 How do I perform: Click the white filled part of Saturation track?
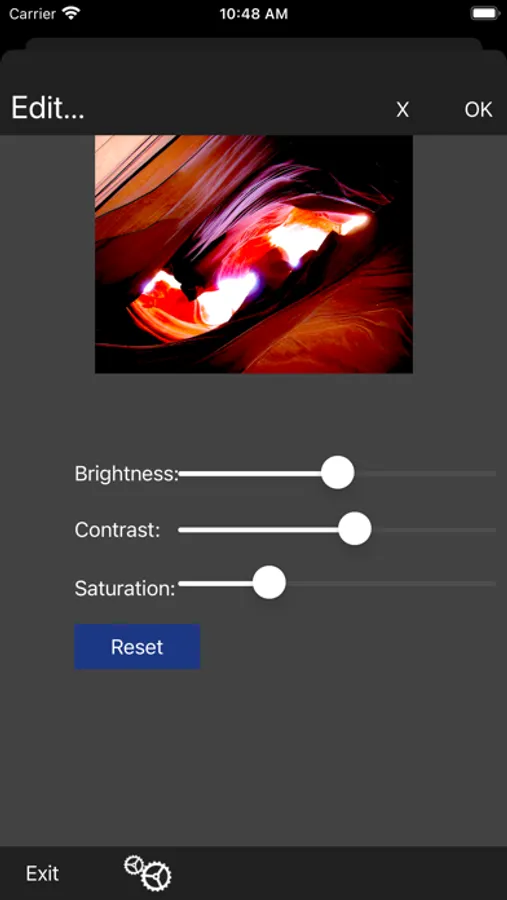216,583
